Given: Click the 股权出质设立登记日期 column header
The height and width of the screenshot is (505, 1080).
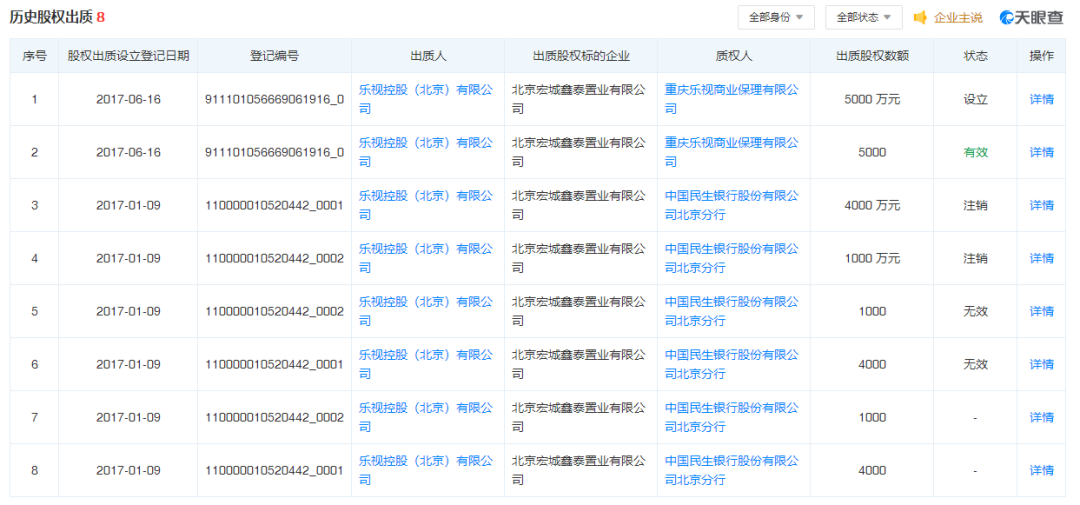Looking at the screenshot, I should click(x=128, y=56).
